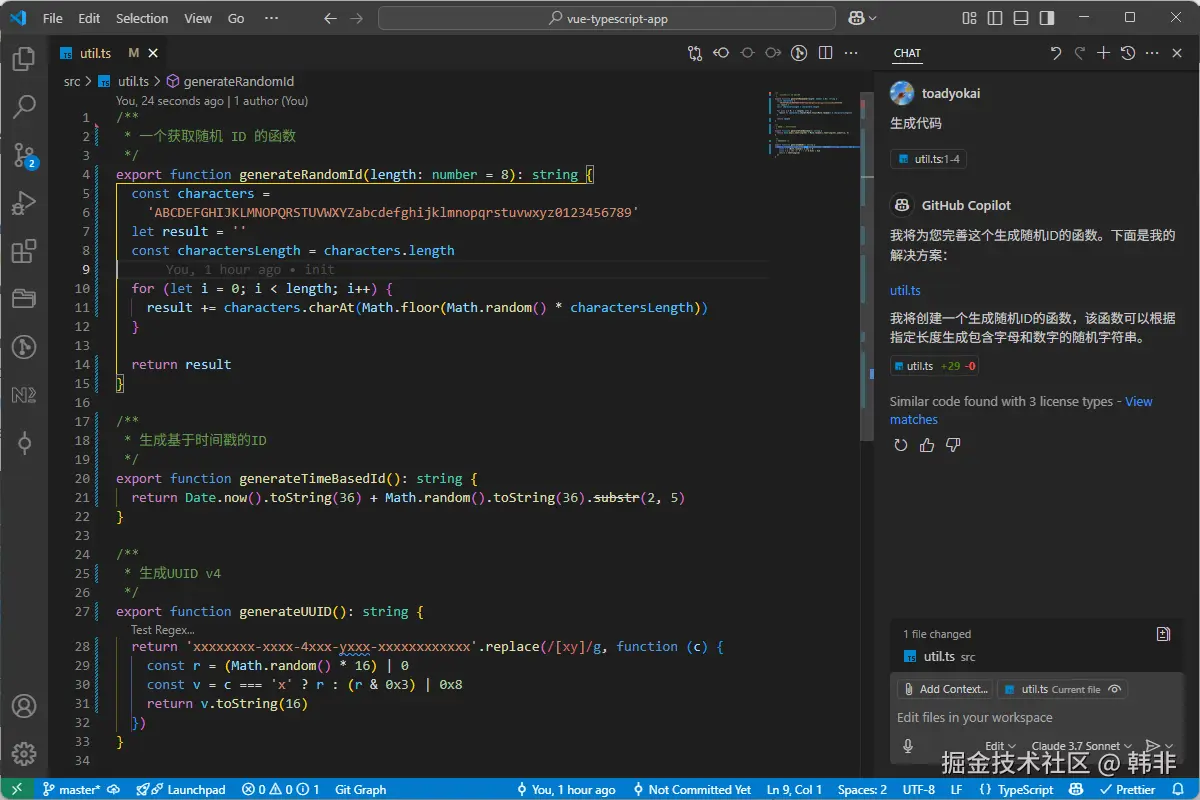The width and height of the screenshot is (1200, 800).
Task: Expand the Copilot dropdown in title bar
Action: click(x=873, y=18)
